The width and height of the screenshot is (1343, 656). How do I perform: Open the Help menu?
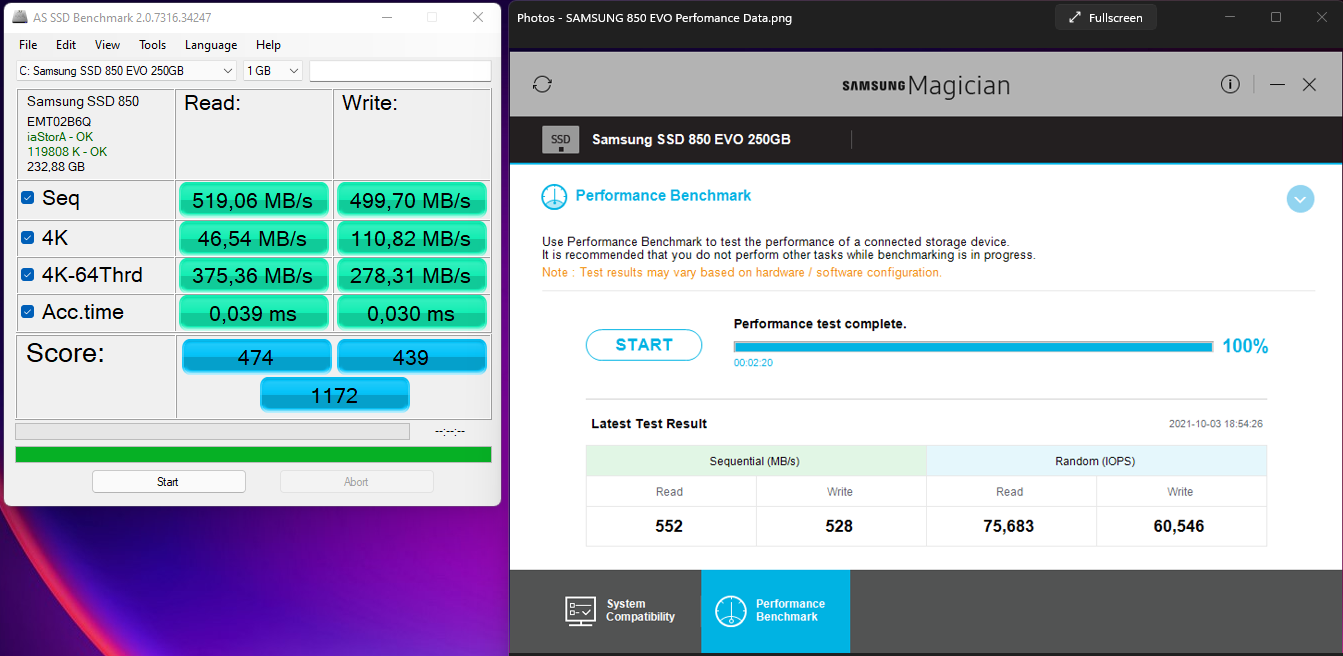[x=268, y=45]
